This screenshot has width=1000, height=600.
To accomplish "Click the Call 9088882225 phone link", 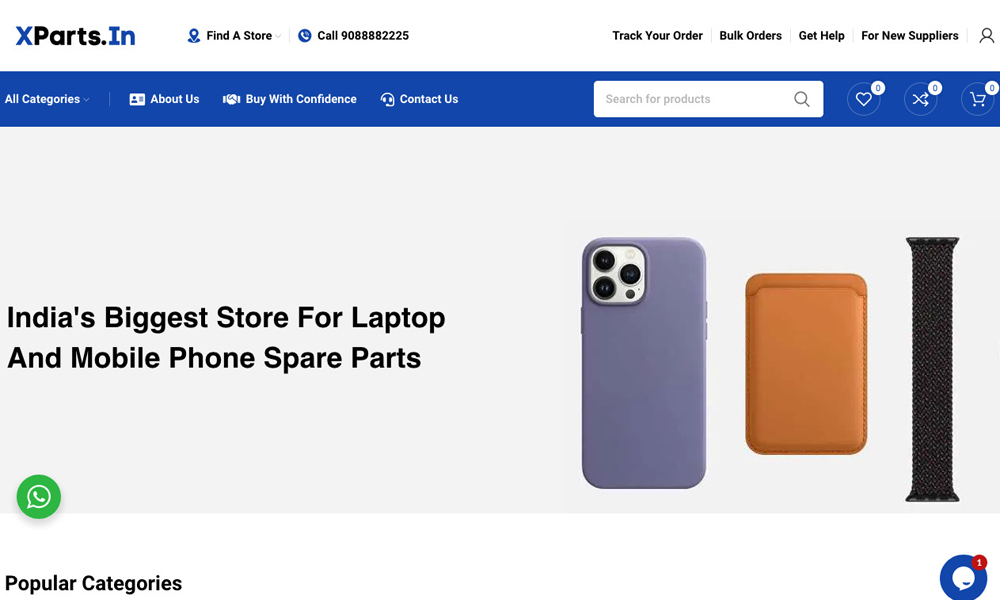I will click(354, 36).
